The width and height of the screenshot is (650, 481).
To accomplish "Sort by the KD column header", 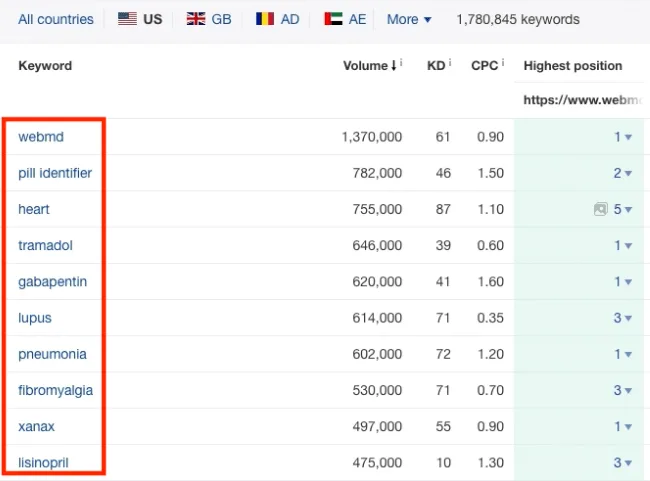I will pyautogui.click(x=436, y=66).
